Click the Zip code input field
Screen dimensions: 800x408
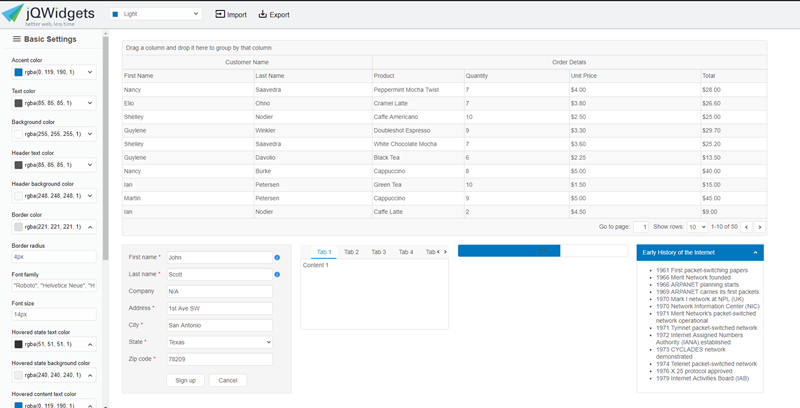219,359
